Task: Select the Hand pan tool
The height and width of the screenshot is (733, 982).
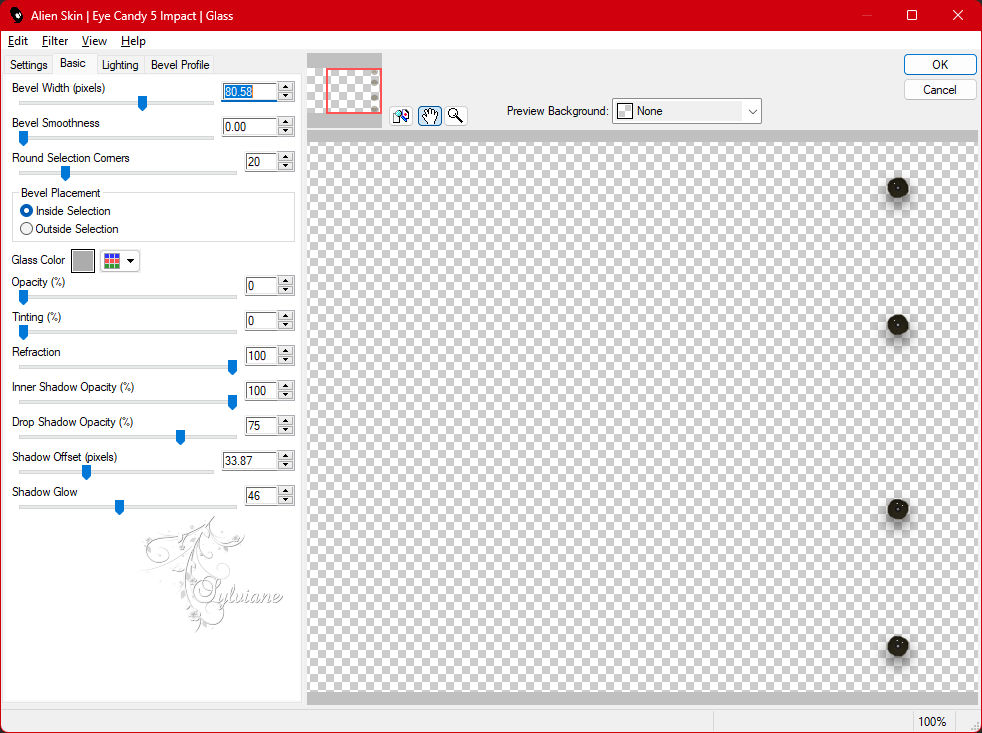Action: pyautogui.click(x=430, y=116)
